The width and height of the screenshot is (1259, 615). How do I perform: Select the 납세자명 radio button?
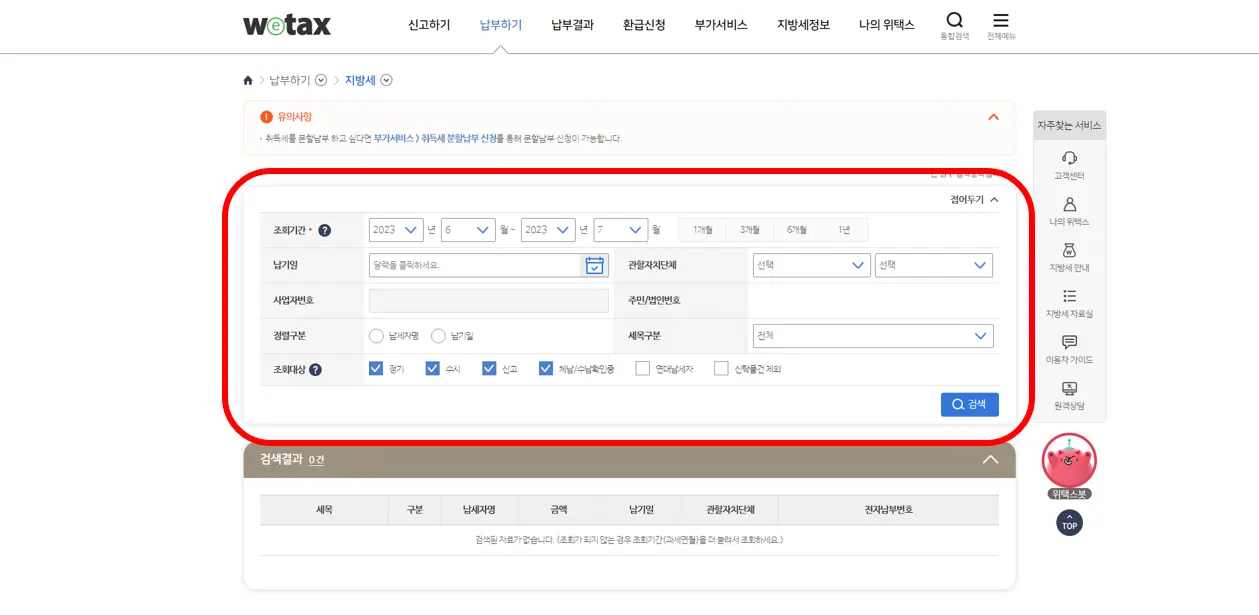tap(376, 336)
